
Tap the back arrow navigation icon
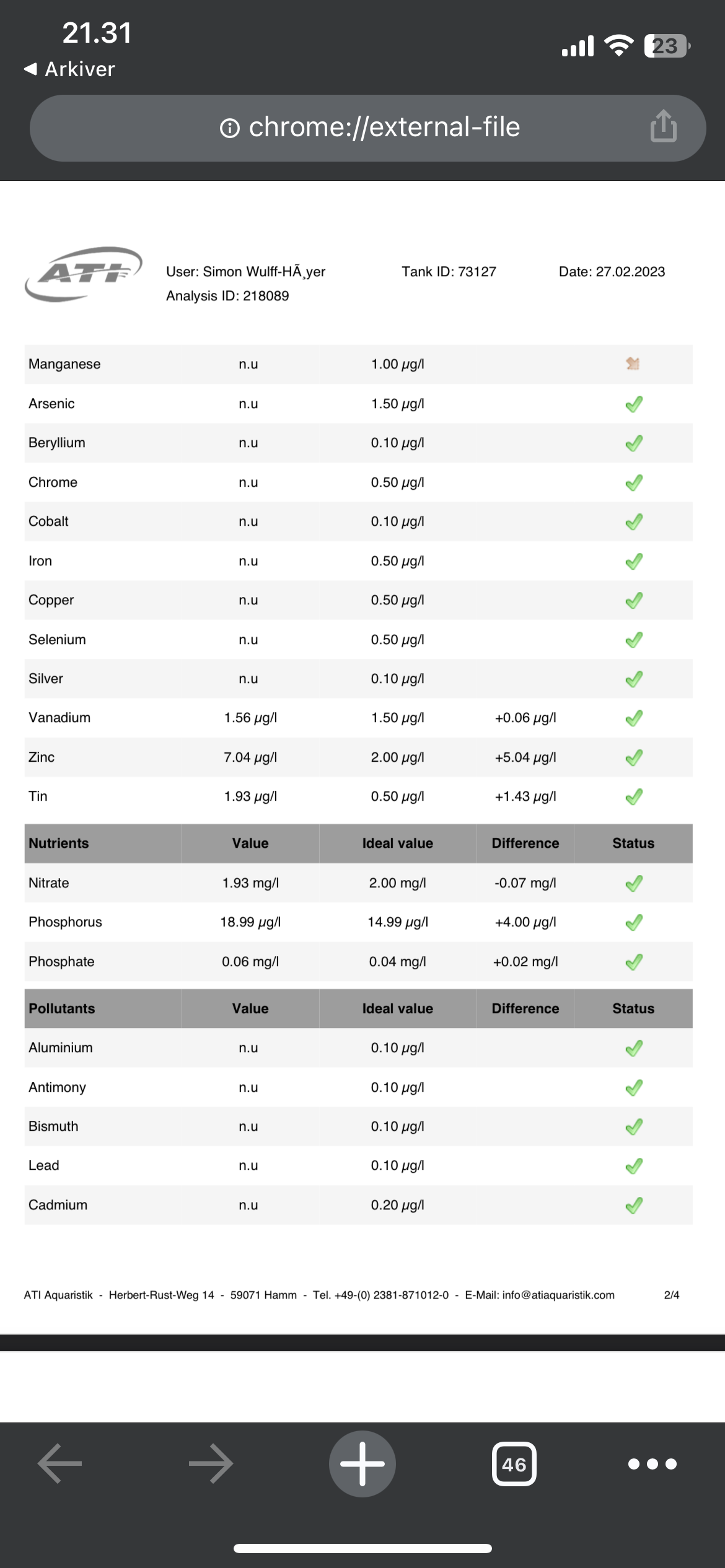tap(60, 1464)
